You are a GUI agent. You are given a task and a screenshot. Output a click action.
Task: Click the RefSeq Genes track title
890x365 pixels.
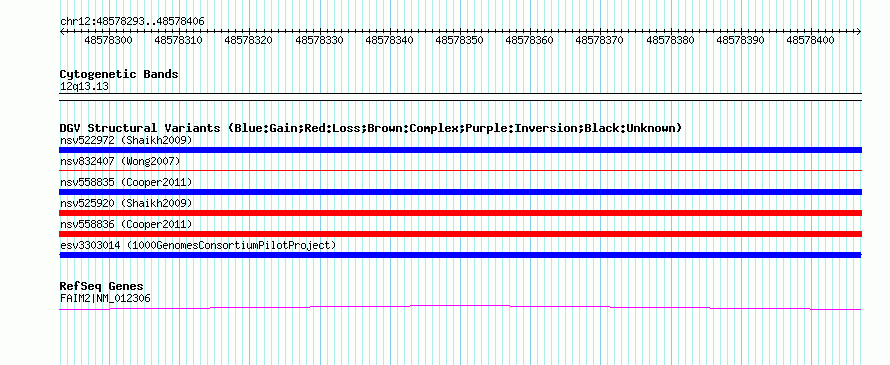pyautogui.click(x=102, y=286)
